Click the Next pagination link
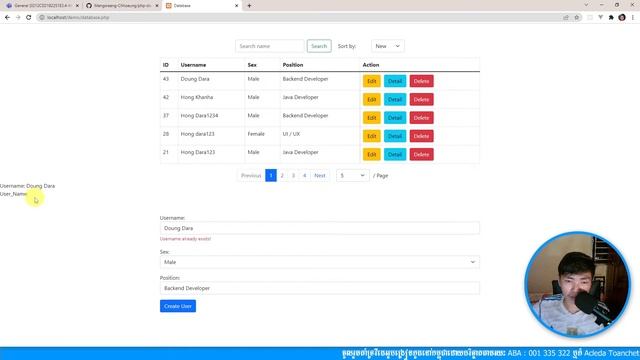Viewport: 640px width, 360px height. coord(320,176)
